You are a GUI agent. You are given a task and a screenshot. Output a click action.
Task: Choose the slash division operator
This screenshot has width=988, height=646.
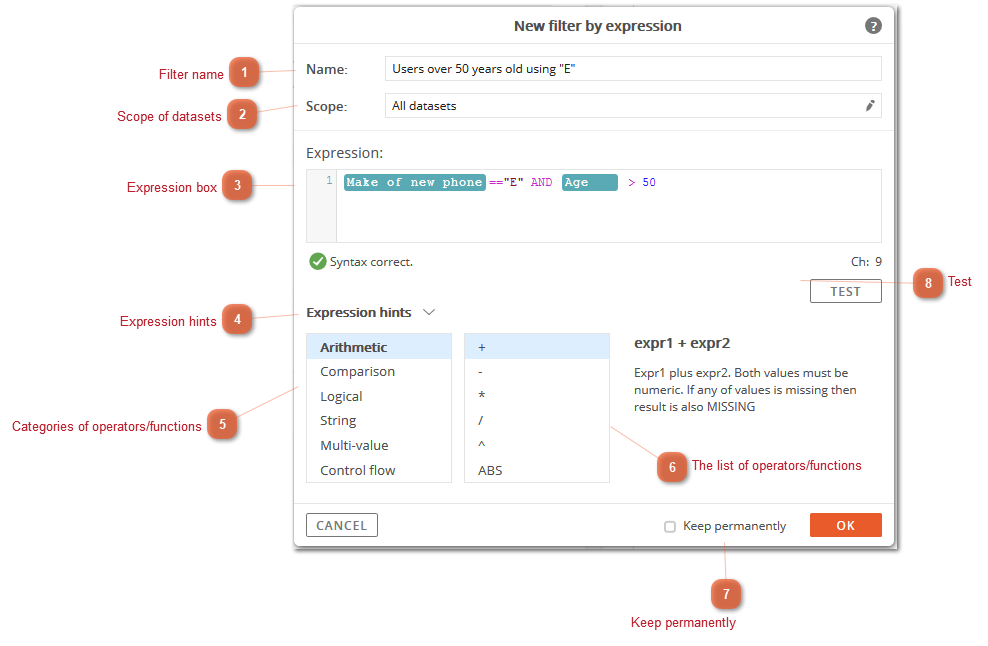click(537, 420)
